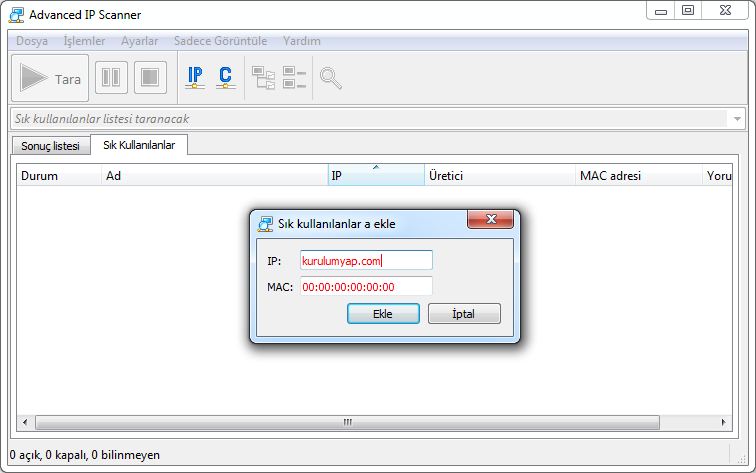Click the horizontal scrollbar left arrow

point(25,422)
